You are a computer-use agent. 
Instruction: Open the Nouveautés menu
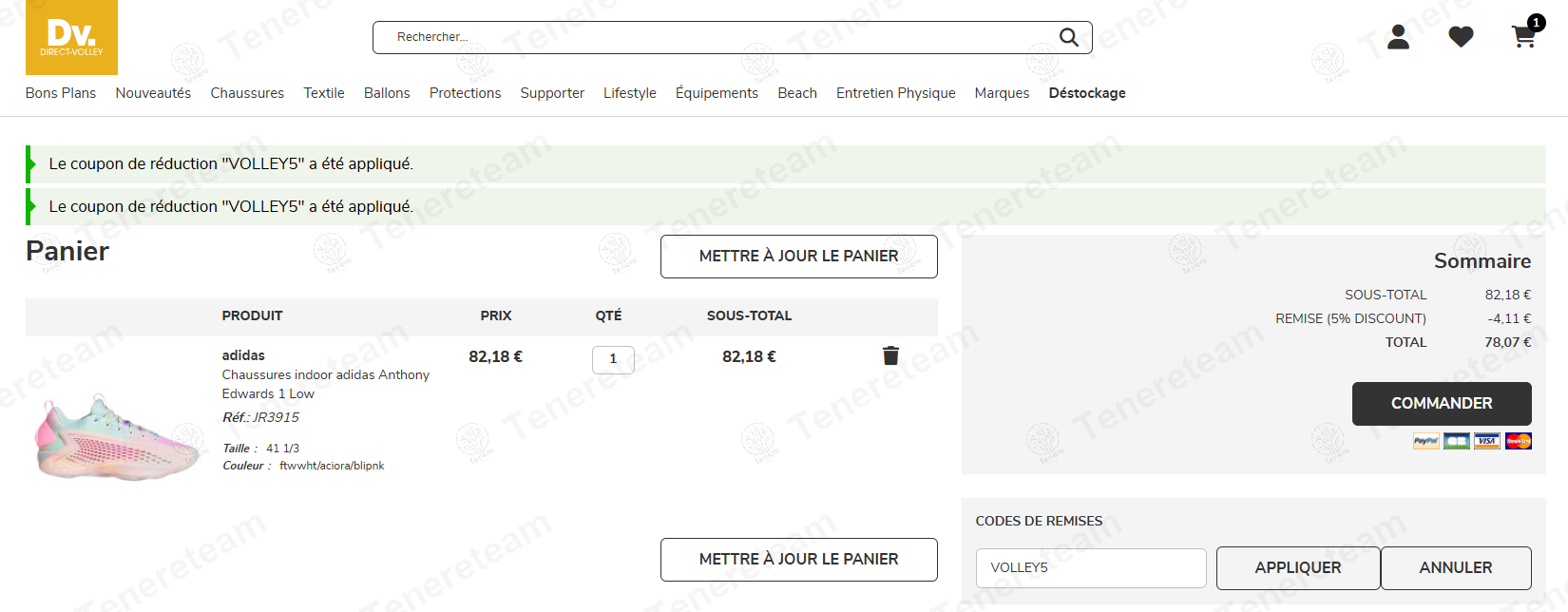153,93
